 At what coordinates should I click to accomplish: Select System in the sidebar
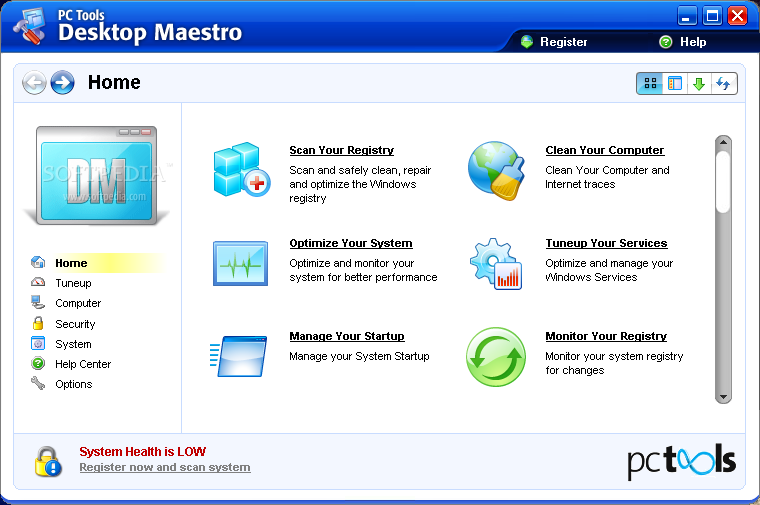pyautogui.click(x=73, y=344)
